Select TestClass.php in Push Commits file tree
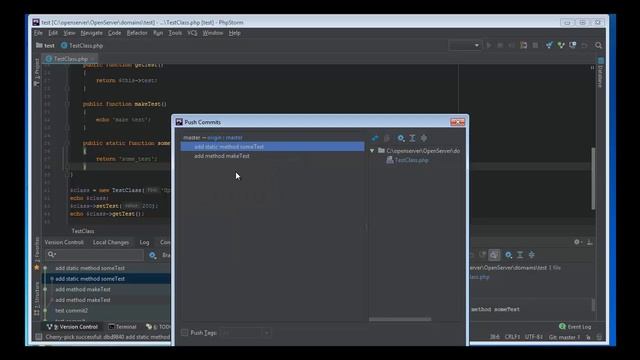This screenshot has height=360, width=640. (x=411, y=160)
